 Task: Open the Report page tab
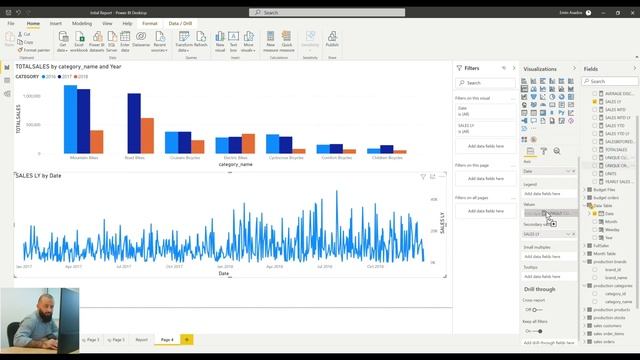tap(142, 340)
